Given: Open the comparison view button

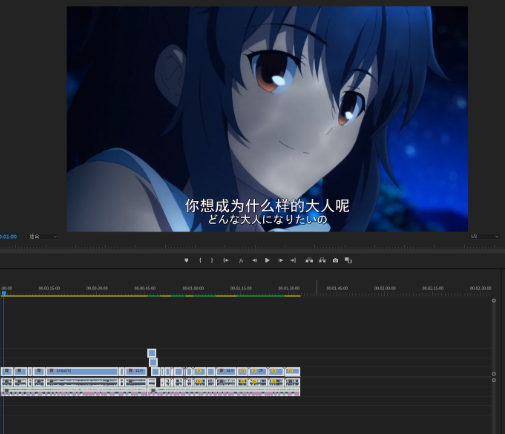Looking at the screenshot, I should [x=348, y=260].
